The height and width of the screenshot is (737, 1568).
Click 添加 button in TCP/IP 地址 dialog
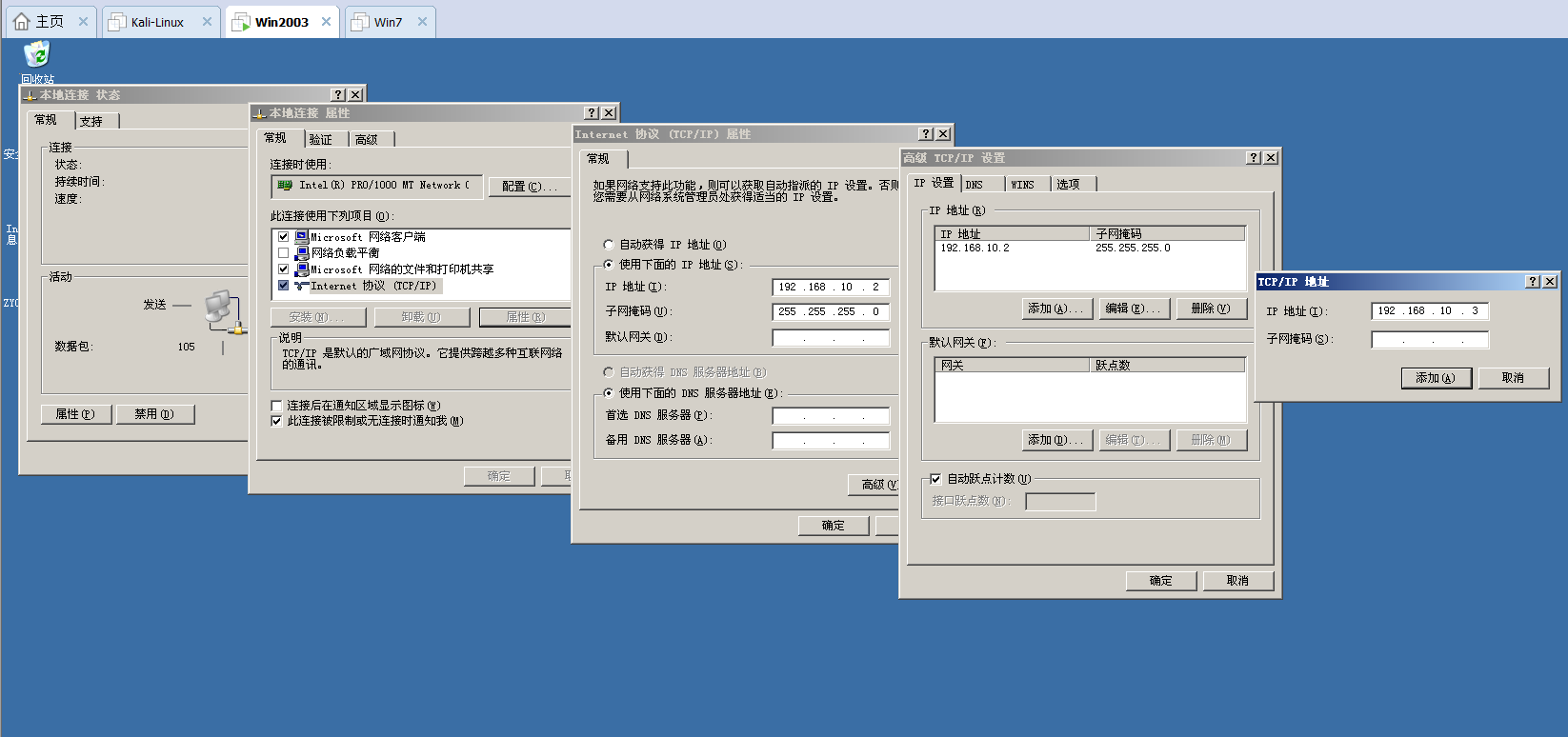(x=1436, y=378)
